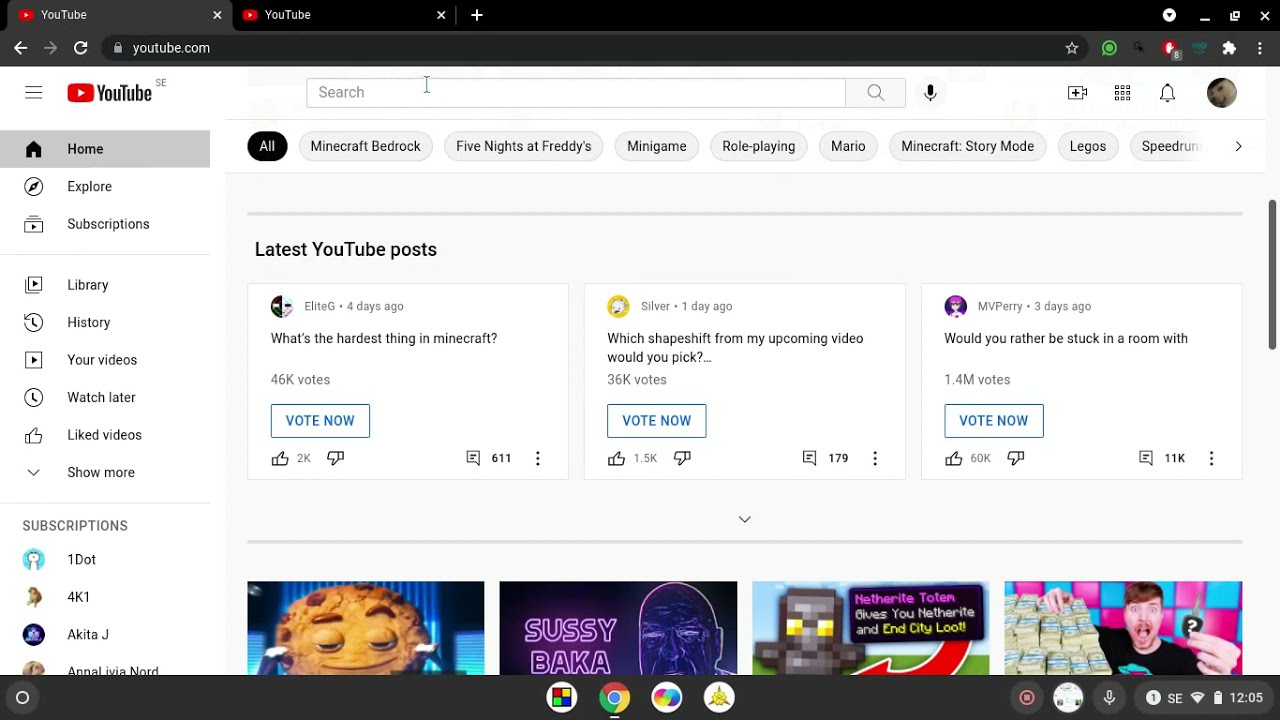1280x720 pixels.
Task: Open comments on EliteG's post (611)
Action: tap(473, 458)
